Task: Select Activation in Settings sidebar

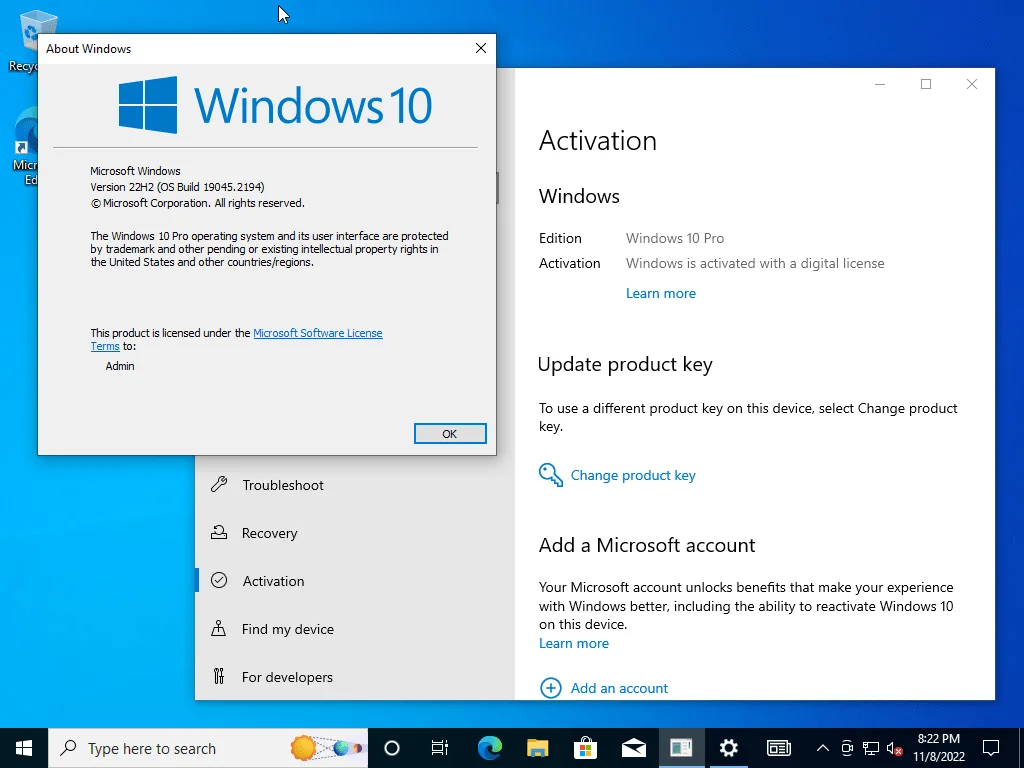Action: pos(355,581)
